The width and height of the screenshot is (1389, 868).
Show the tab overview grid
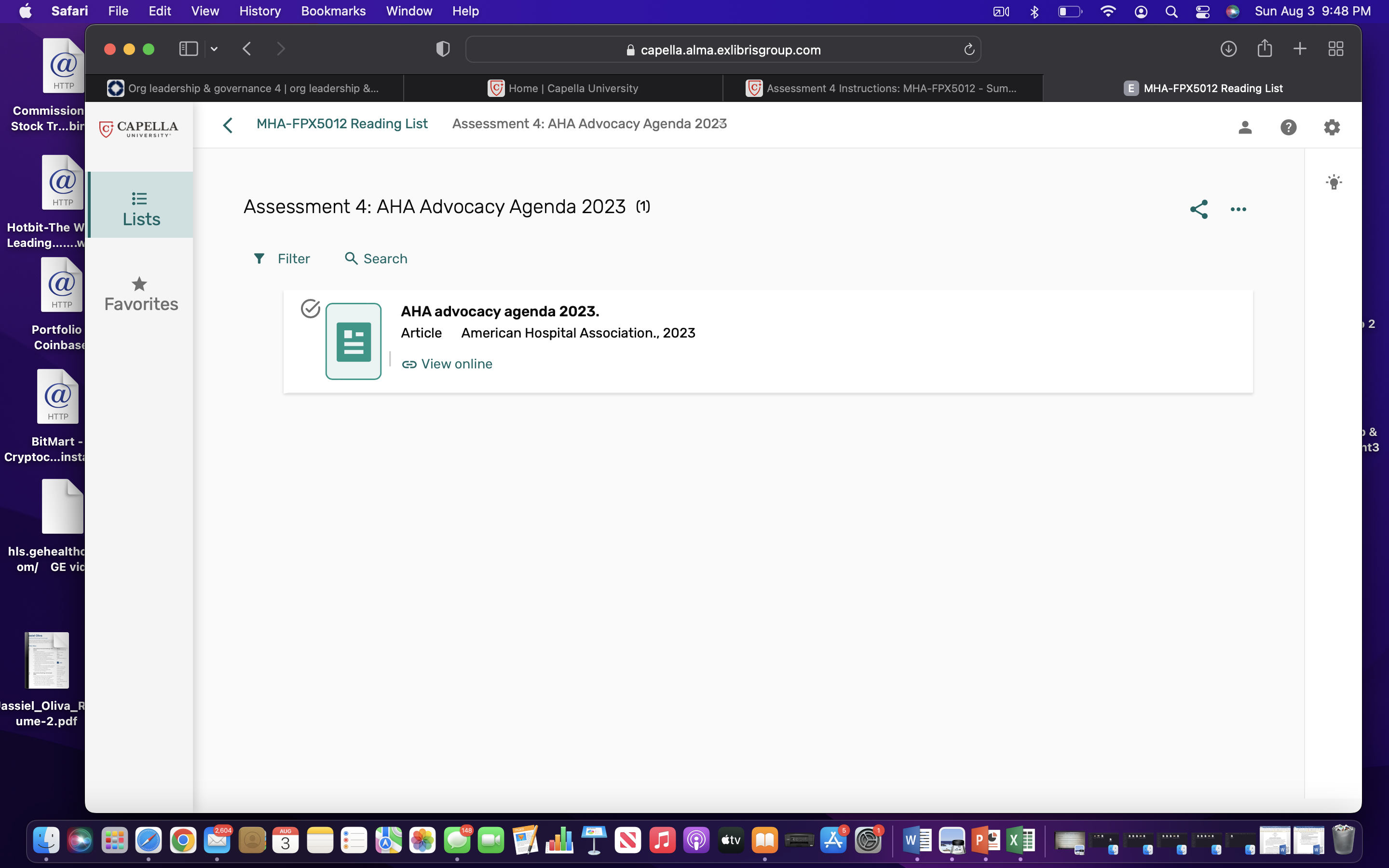click(1335, 49)
